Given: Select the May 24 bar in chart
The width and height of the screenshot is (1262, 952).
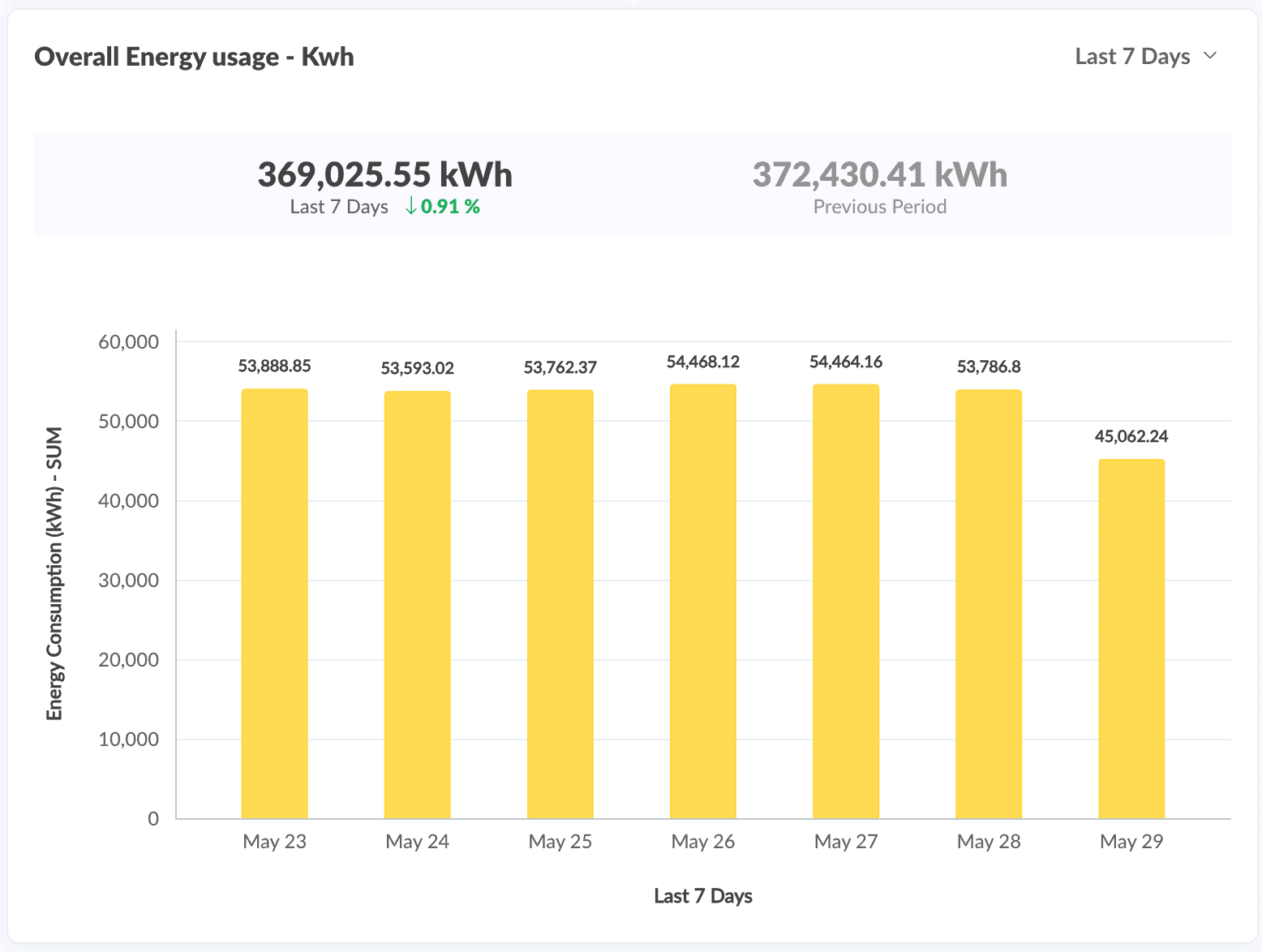Looking at the screenshot, I should 417,605.
